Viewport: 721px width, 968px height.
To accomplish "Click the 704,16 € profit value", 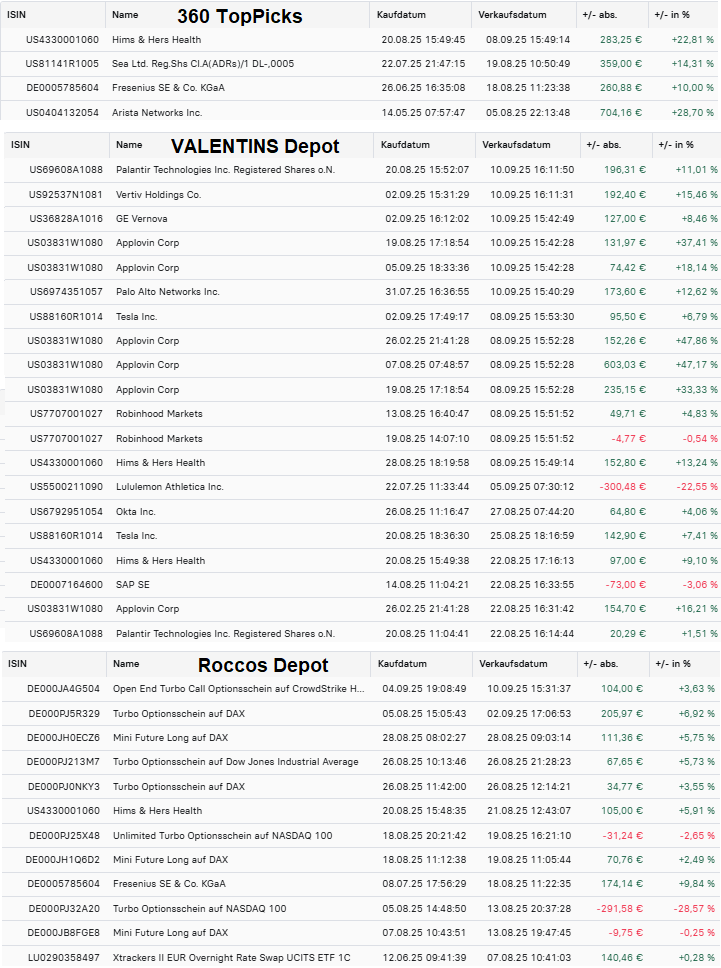I will pos(620,112).
